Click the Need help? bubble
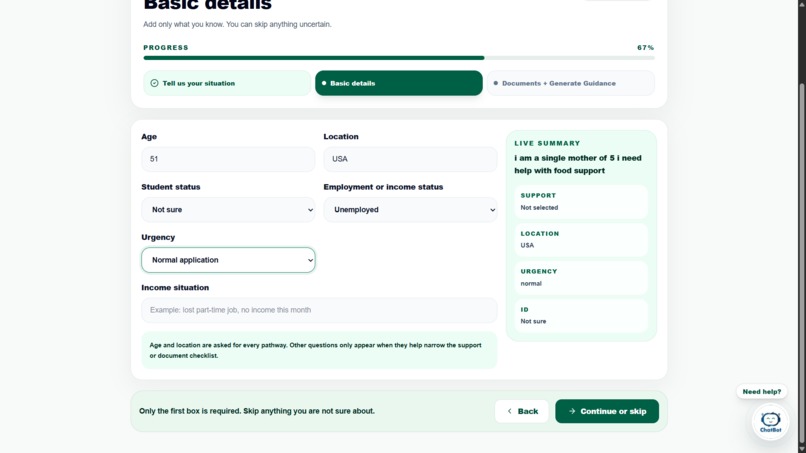This screenshot has height=453, width=806. [x=761, y=392]
